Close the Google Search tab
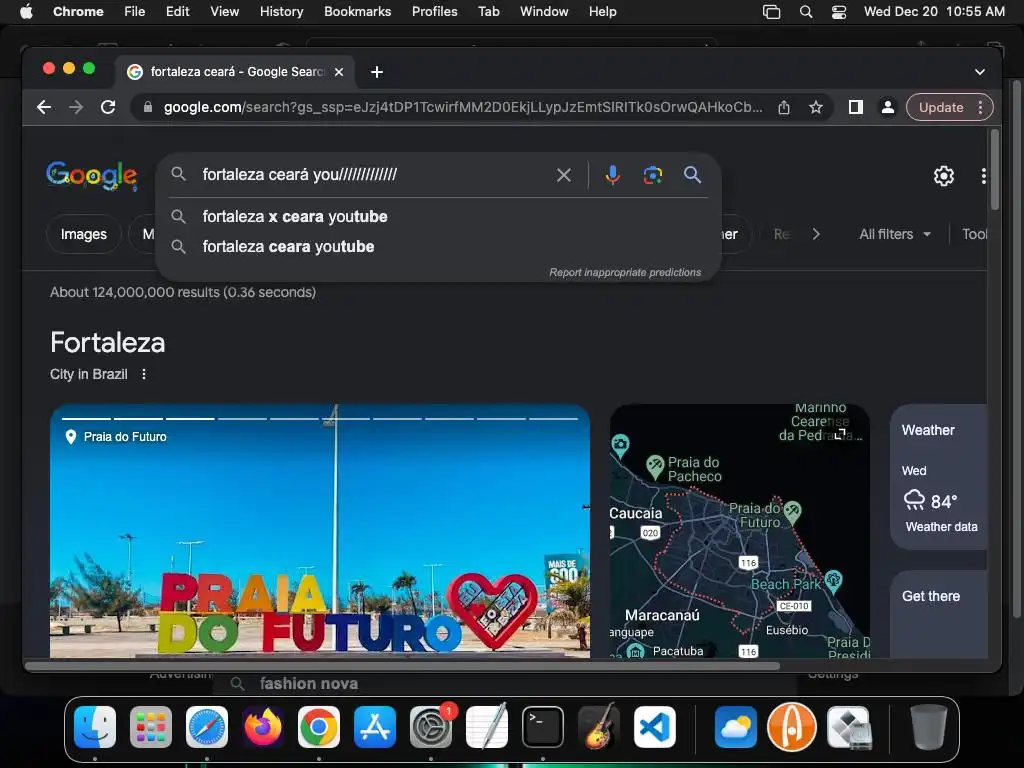1024x768 pixels. [339, 72]
